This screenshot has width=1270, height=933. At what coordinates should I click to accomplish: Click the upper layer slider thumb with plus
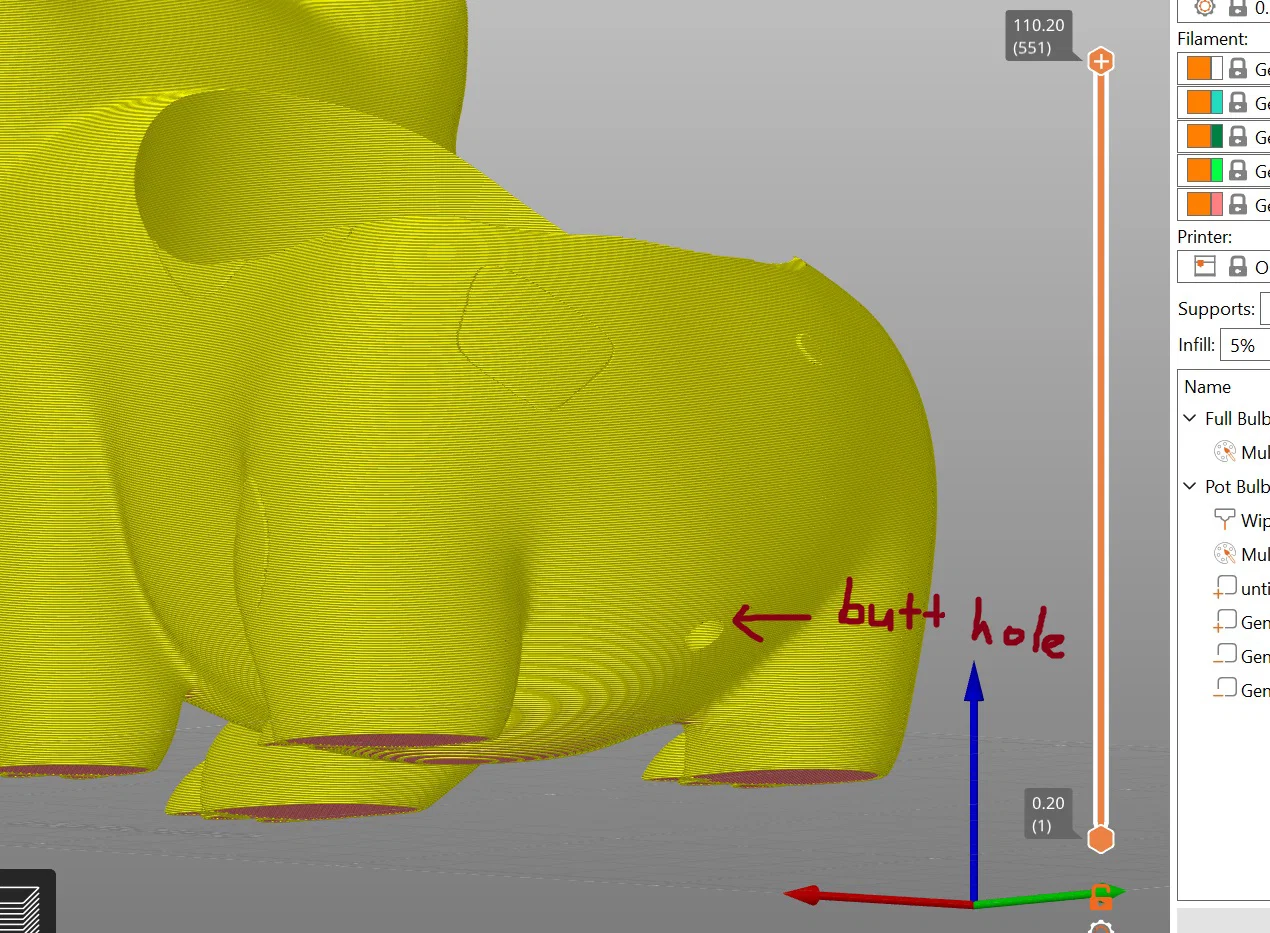[x=1101, y=61]
